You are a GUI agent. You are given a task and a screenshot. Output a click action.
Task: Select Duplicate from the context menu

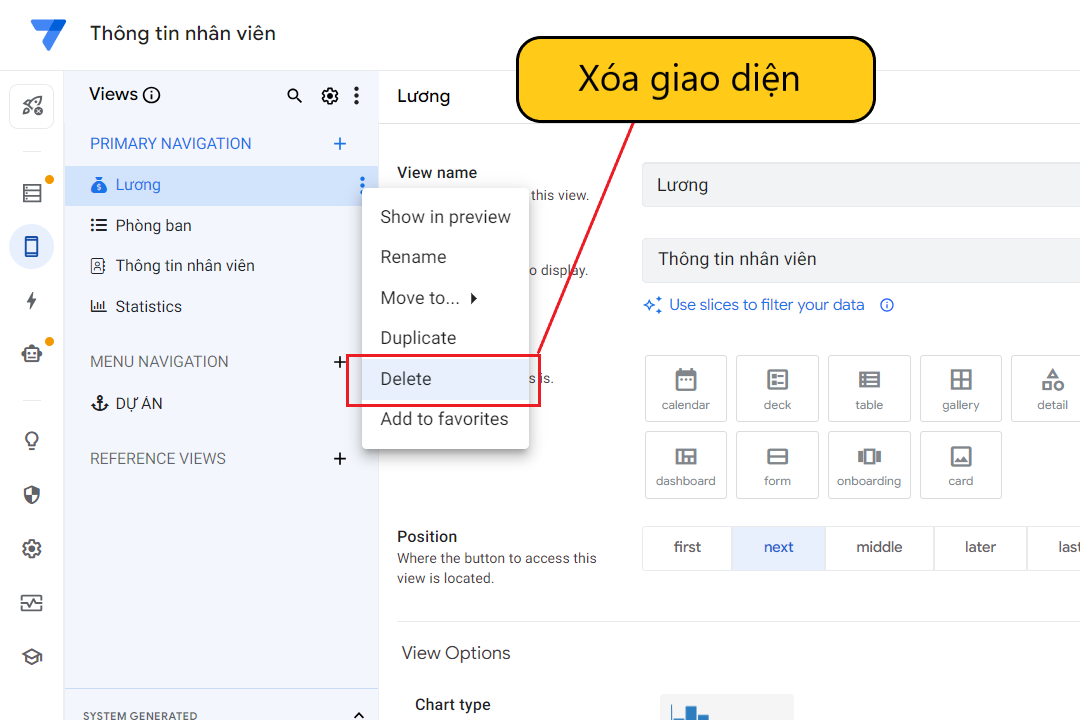(418, 338)
